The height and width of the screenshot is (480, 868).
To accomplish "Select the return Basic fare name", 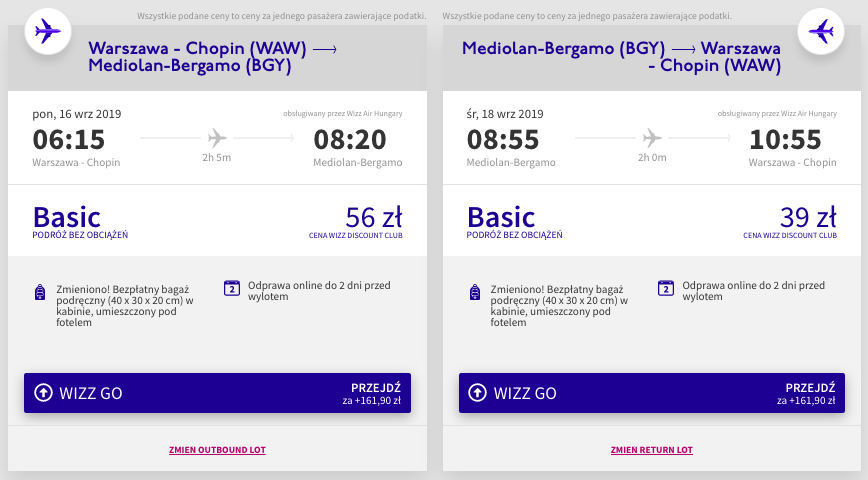I will point(501,217).
